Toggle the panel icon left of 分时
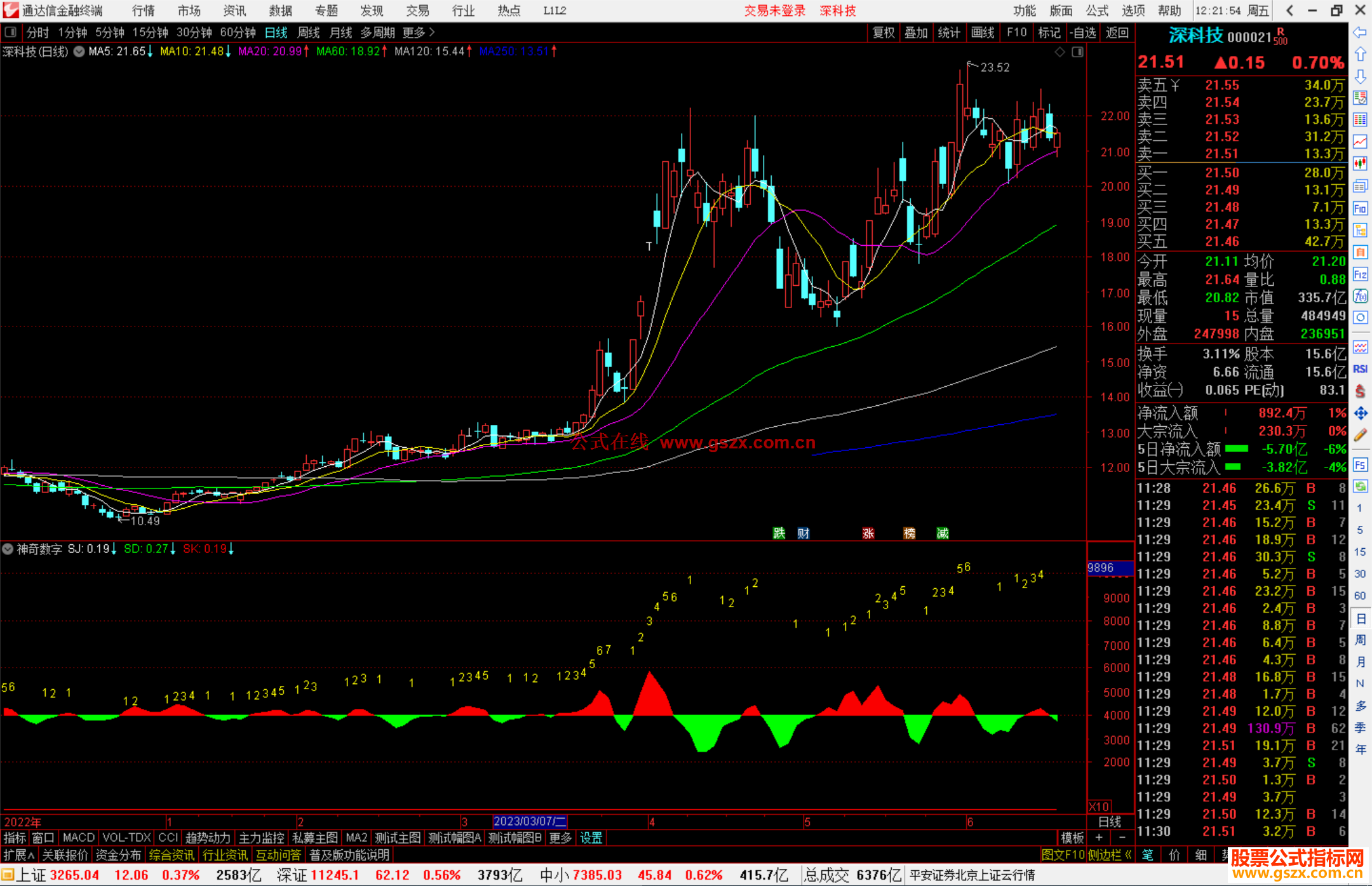 pyautogui.click(x=11, y=32)
